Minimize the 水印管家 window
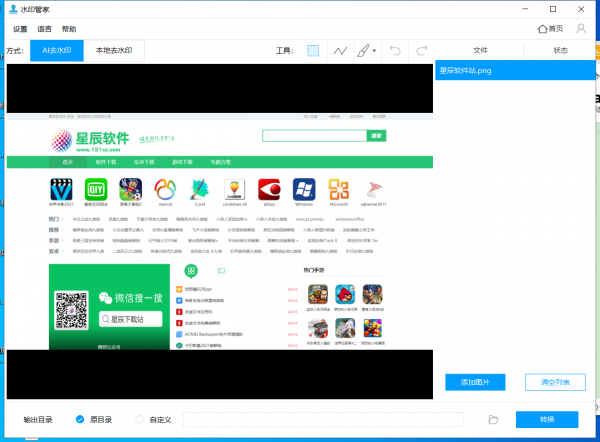 pyautogui.click(x=525, y=9)
